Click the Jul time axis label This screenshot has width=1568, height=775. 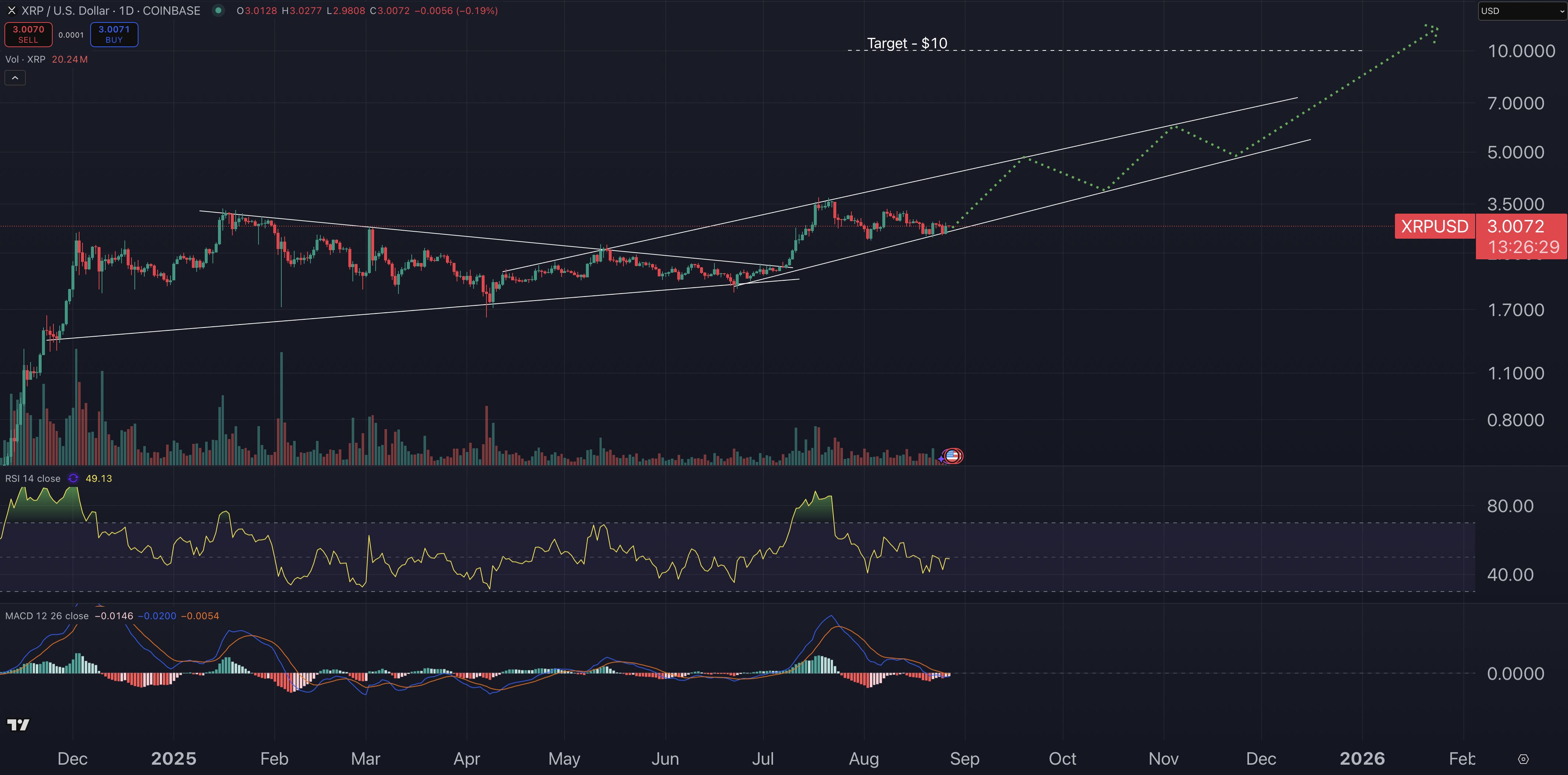[763, 758]
